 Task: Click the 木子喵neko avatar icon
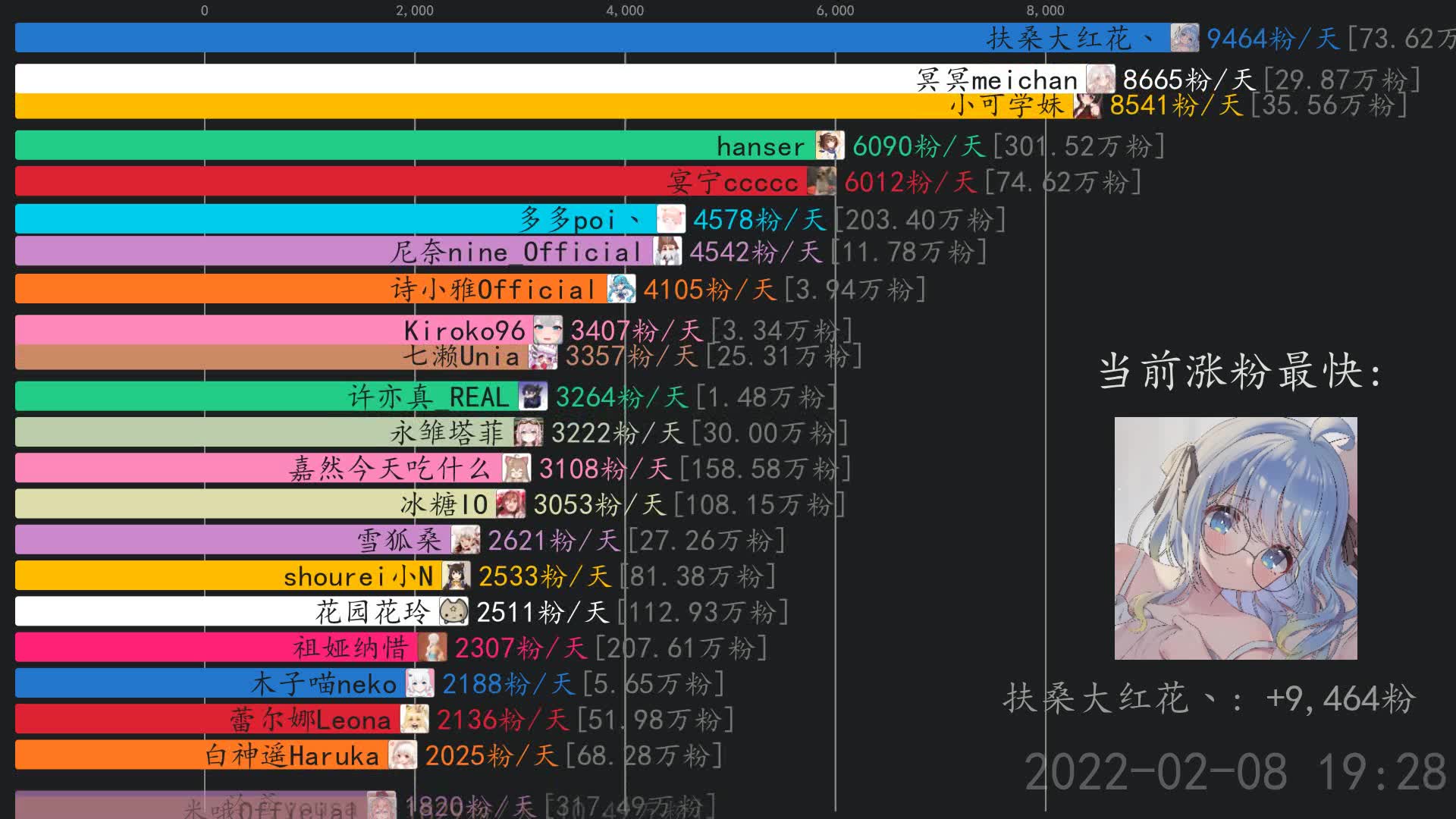click(x=419, y=683)
